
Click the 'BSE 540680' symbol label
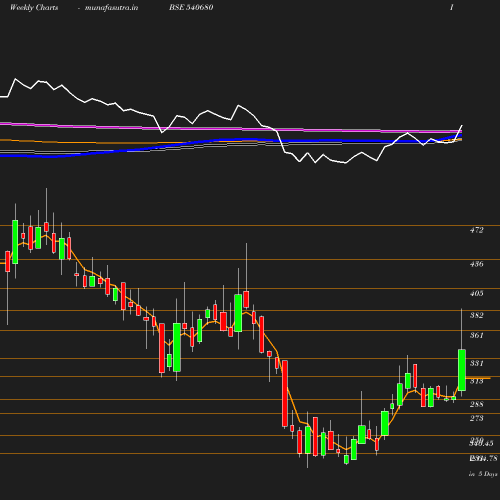click(x=191, y=7)
